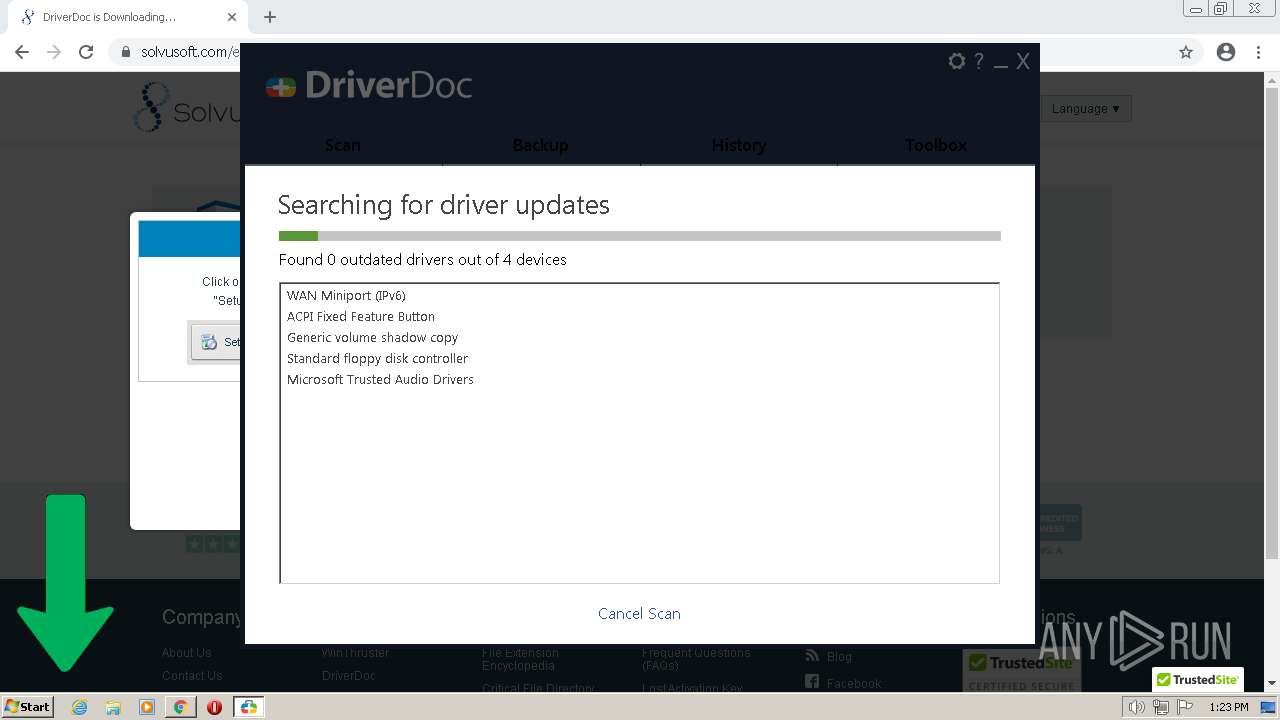
Task: Click network tray icon
Action: (1160, 707)
